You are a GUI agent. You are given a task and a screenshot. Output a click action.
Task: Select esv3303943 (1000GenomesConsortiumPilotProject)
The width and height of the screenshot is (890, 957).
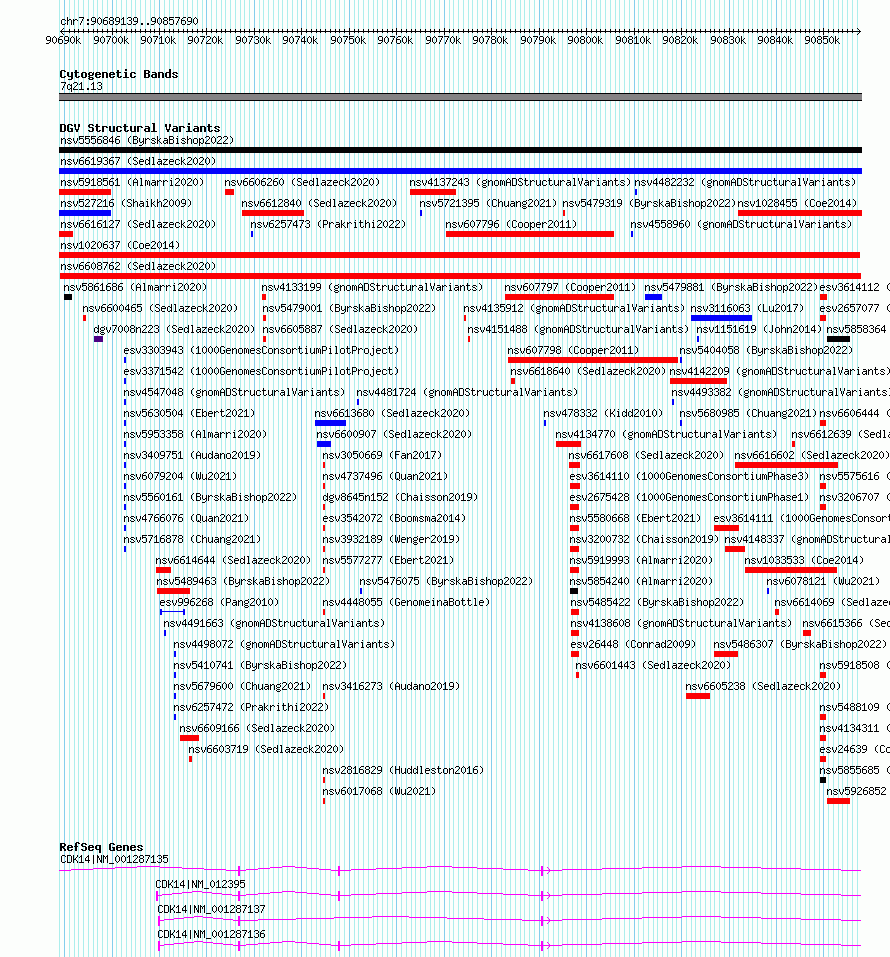pyautogui.click(x=261, y=350)
